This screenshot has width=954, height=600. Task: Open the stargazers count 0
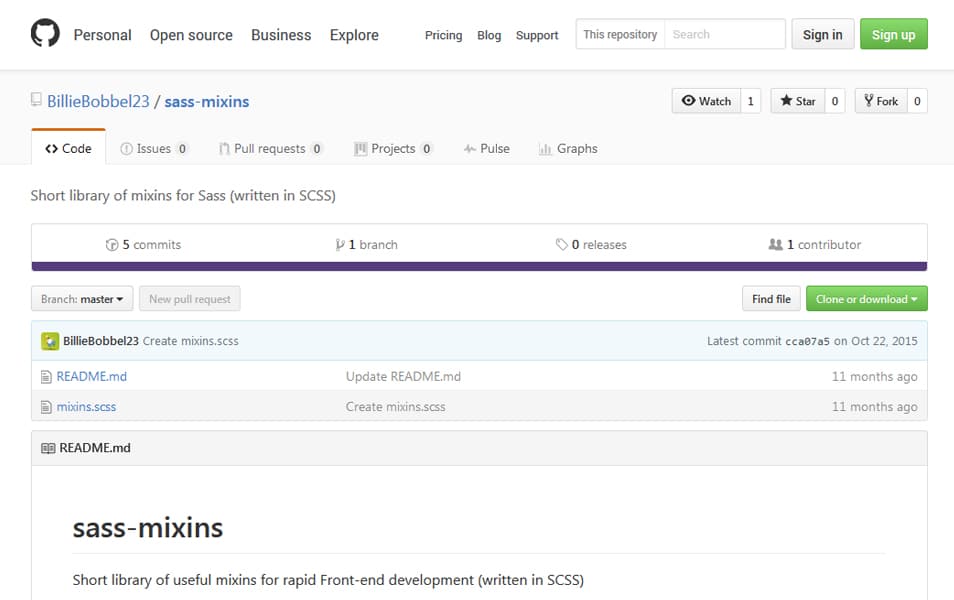[x=835, y=101]
